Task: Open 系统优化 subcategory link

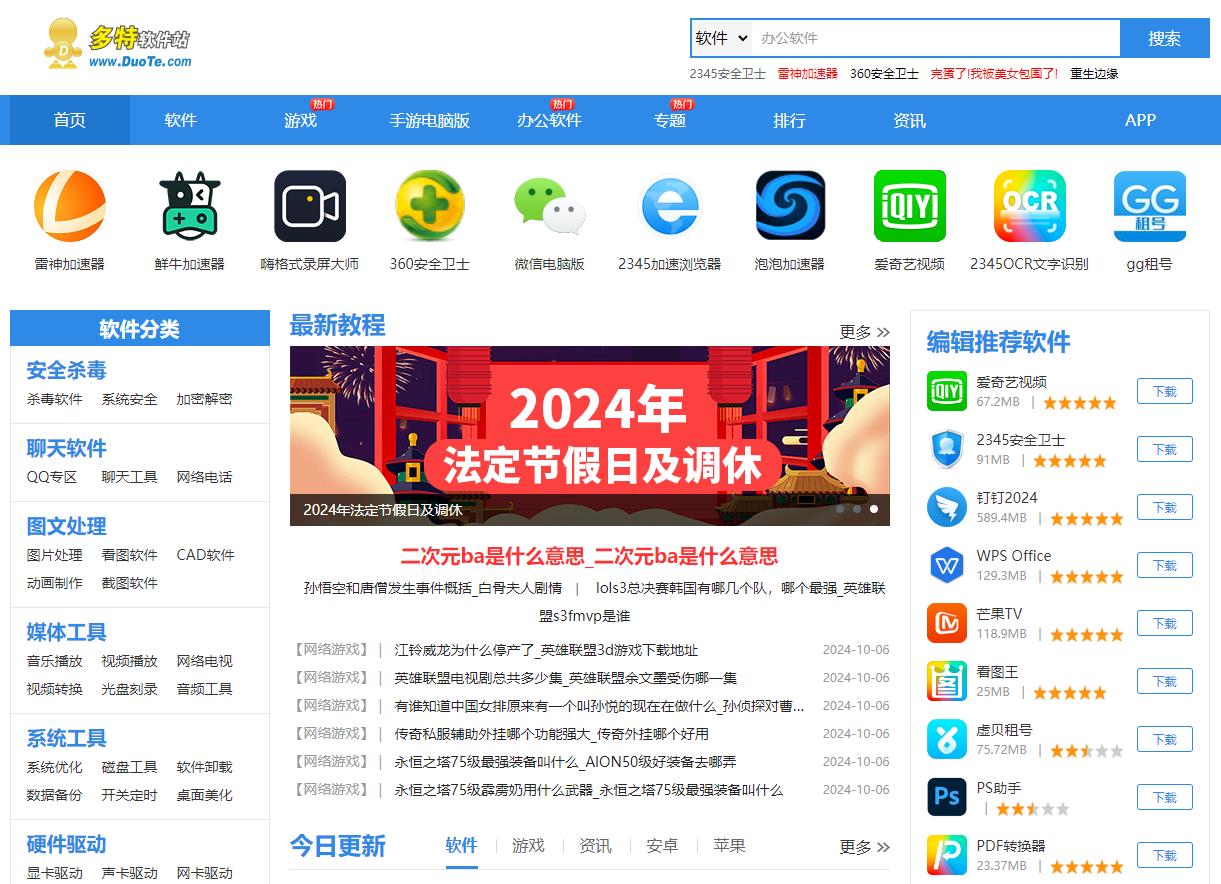Action: point(55,767)
